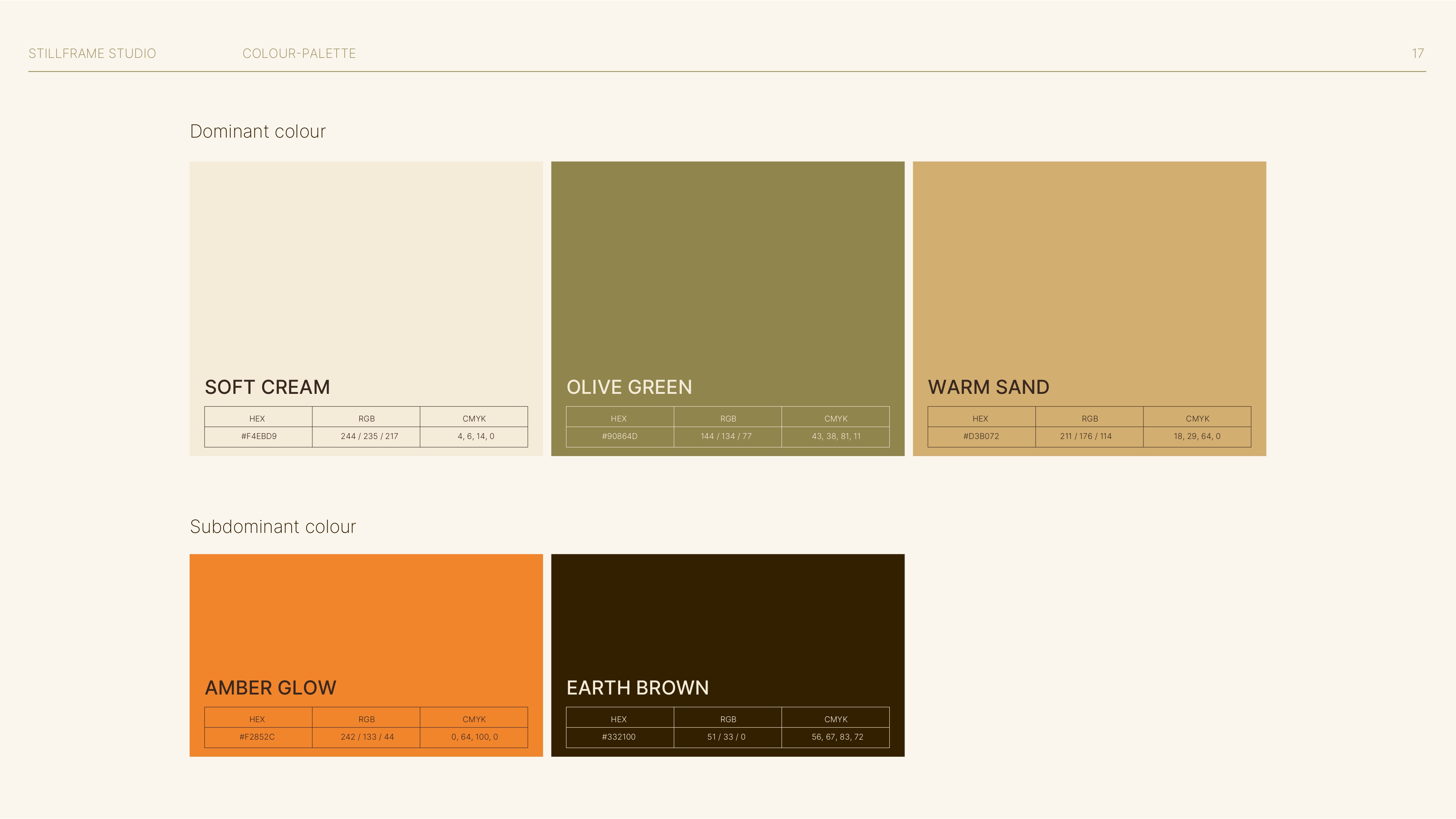Click Earth Brown CMYK value 56, 67, 83, 72
The width and height of the screenshot is (1456, 819).
(837, 737)
